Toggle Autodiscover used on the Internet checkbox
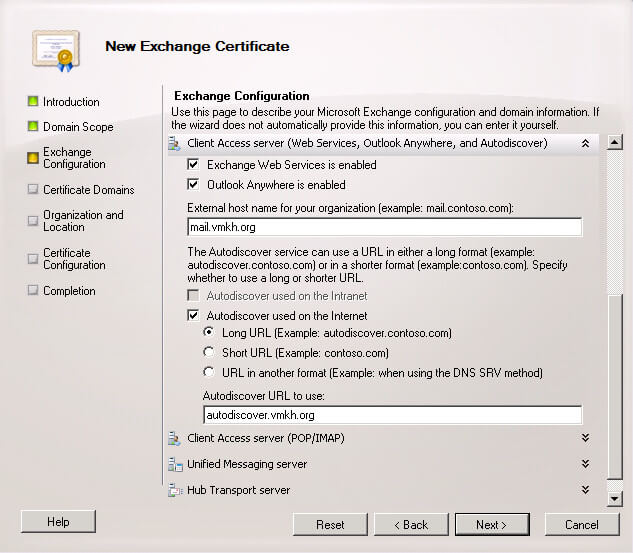This screenshot has height=553, width=633. 193,315
